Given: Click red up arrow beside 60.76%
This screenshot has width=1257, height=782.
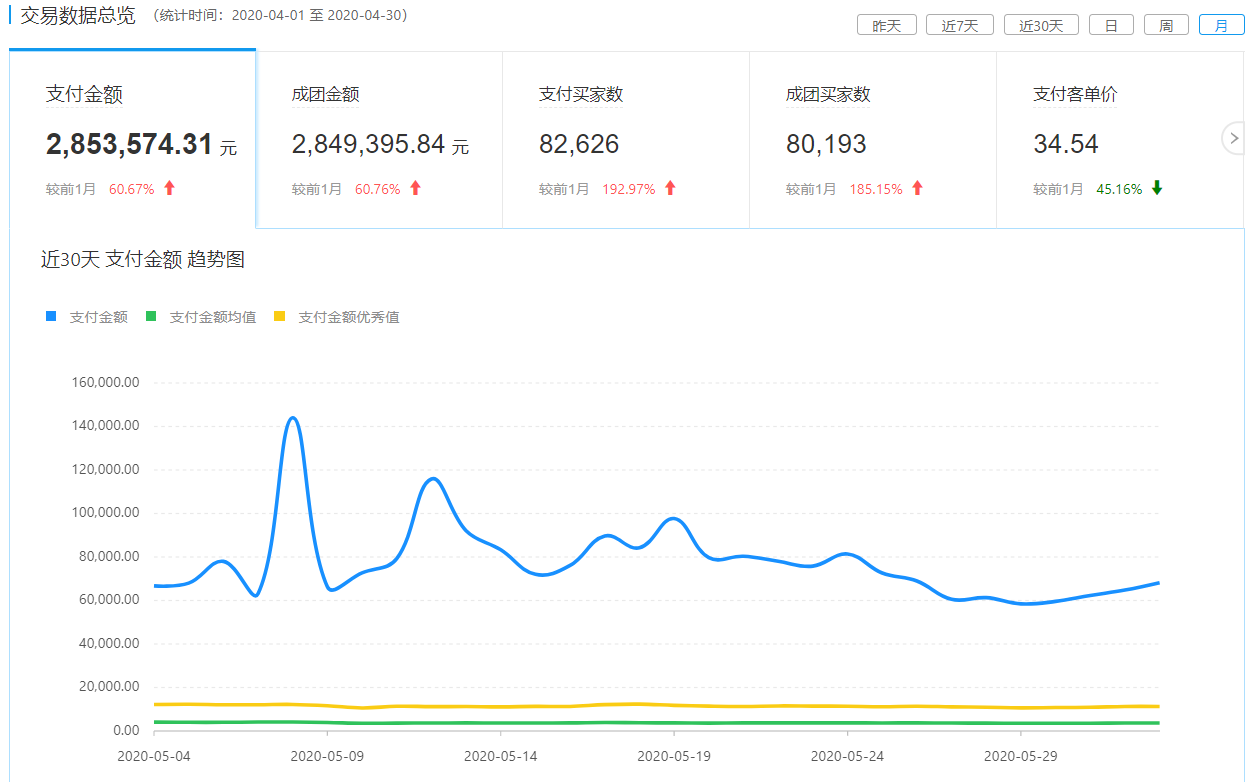Looking at the screenshot, I should click(415, 188).
